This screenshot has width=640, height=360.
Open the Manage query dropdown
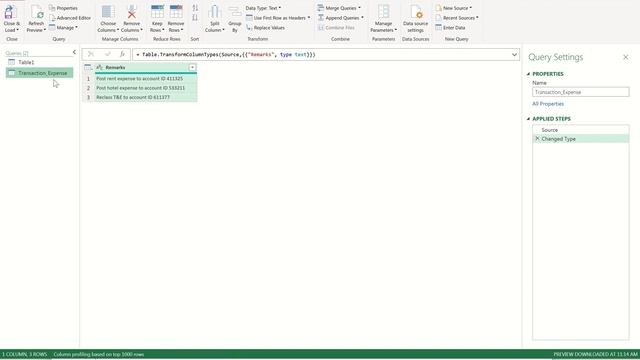[x=63, y=28]
